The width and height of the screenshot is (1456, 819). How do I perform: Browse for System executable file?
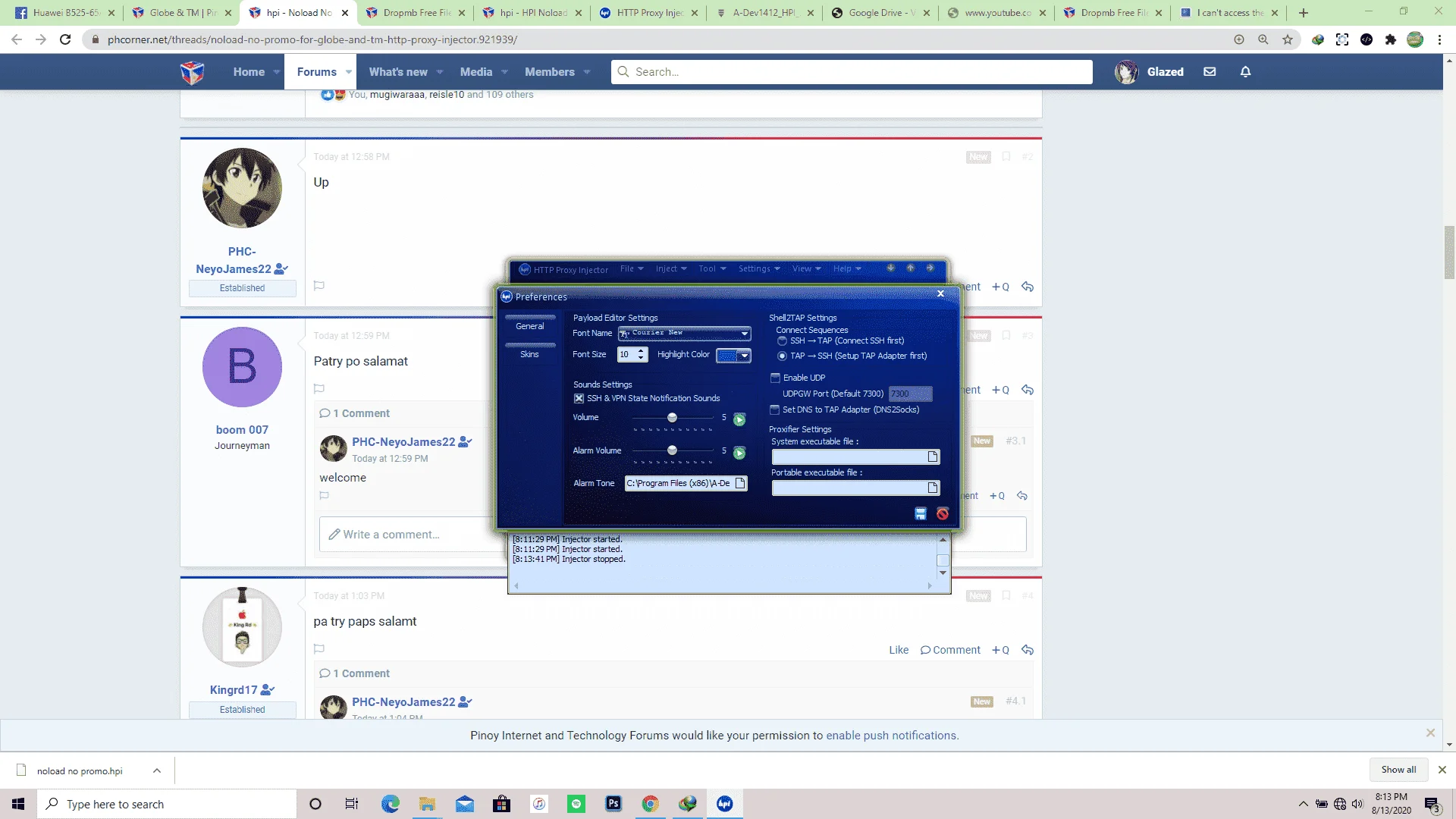pos(933,457)
